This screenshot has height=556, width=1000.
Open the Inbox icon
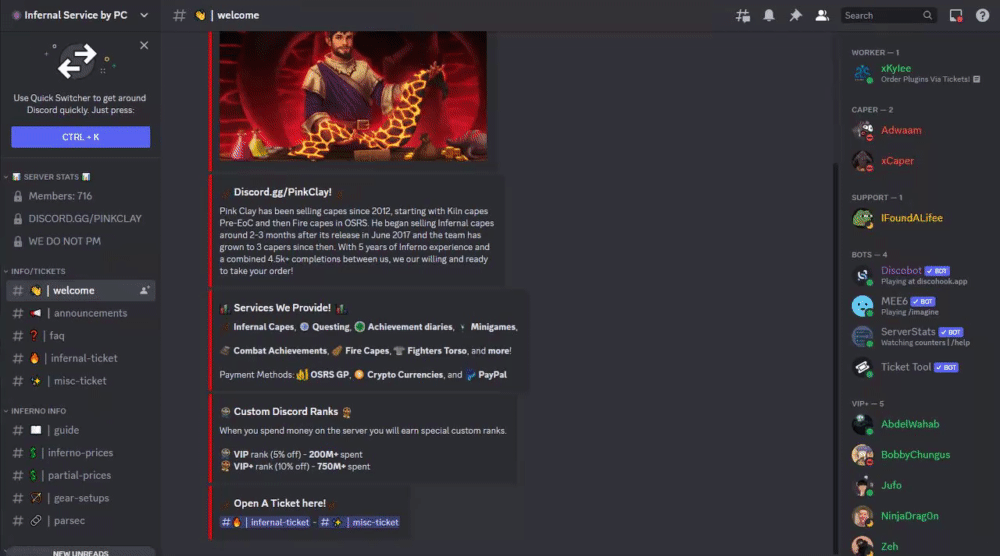[x=955, y=15]
